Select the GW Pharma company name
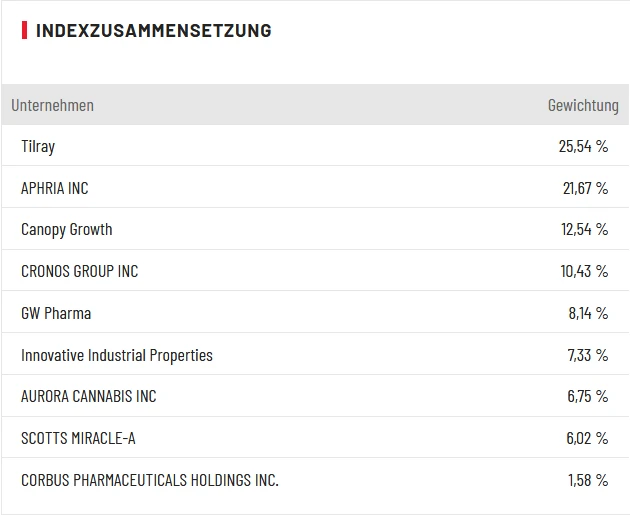The image size is (630, 515). (x=56, y=313)
